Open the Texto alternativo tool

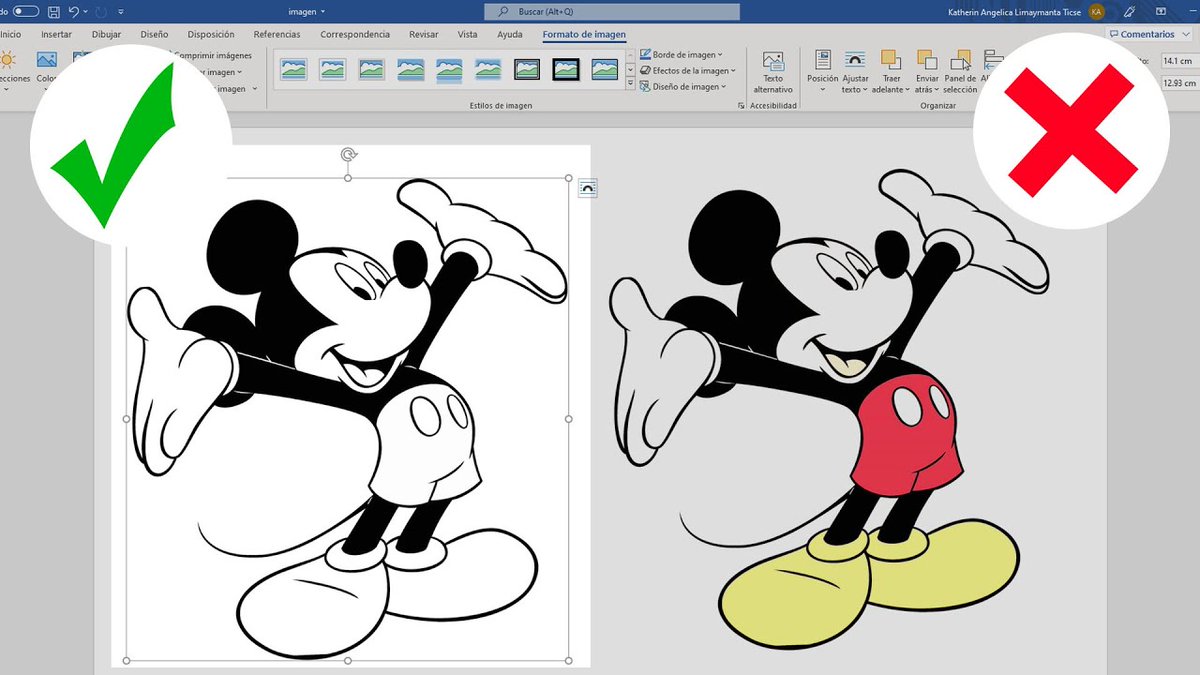coord(773,73)
